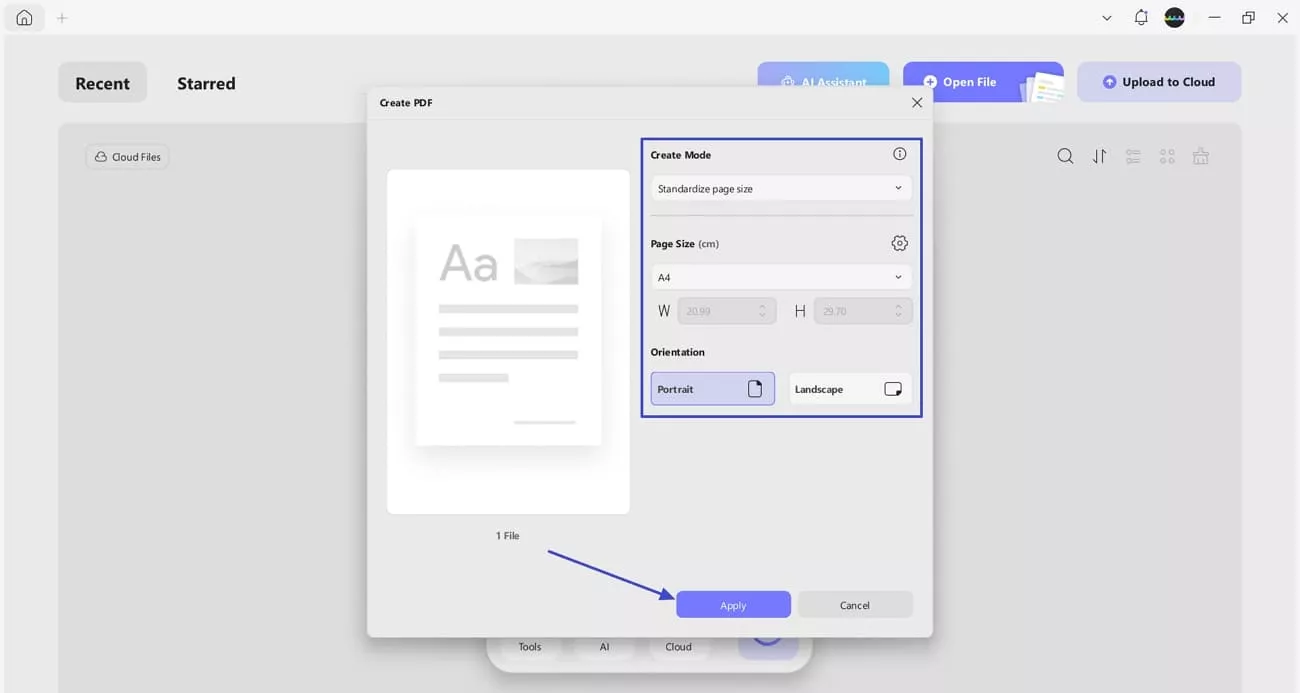
Task: Click the sort order icon
Action: coord(1099,156)
